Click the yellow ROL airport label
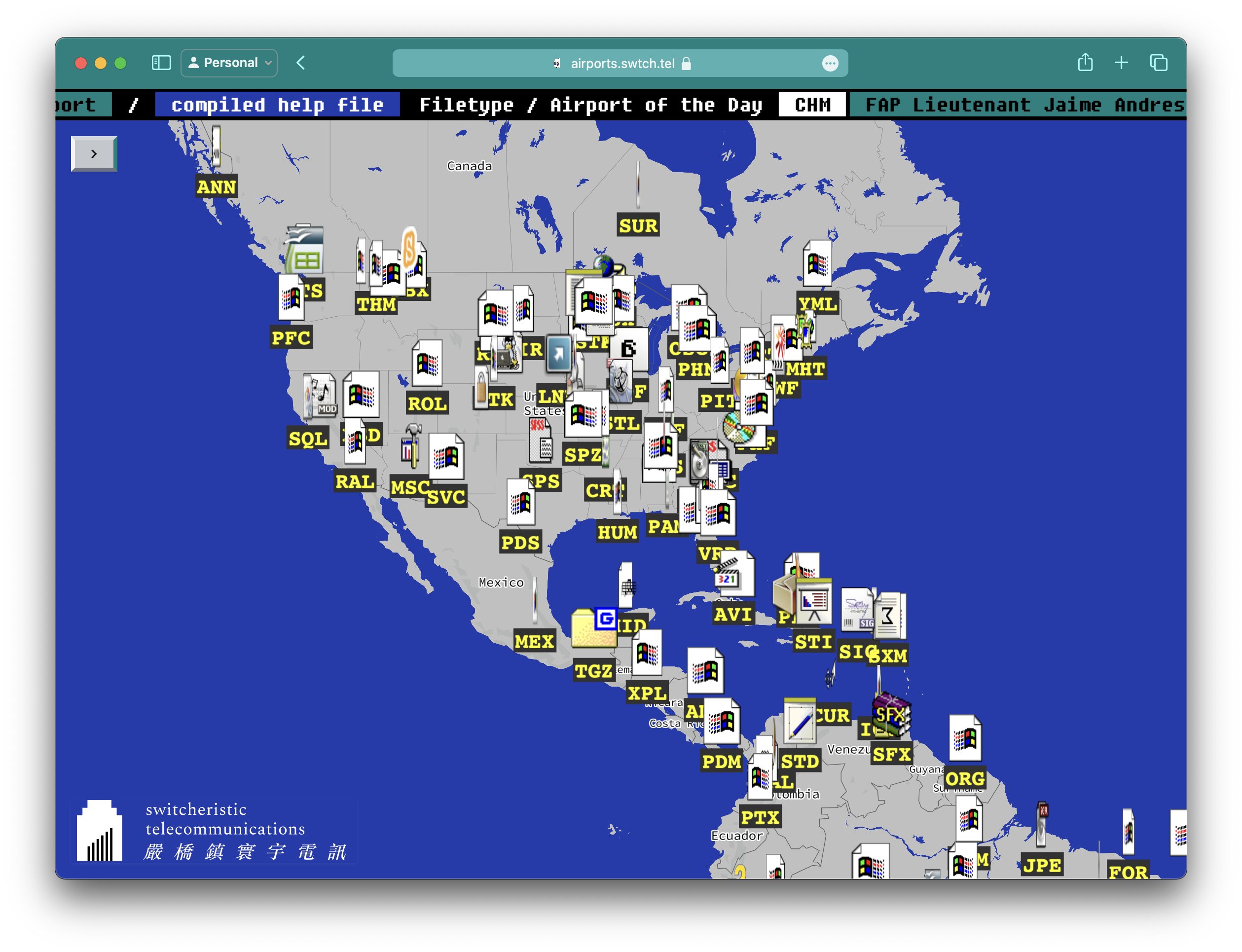Image resolution: width=1242 pixels, height=952 pixels. click(x=427, y=403)
